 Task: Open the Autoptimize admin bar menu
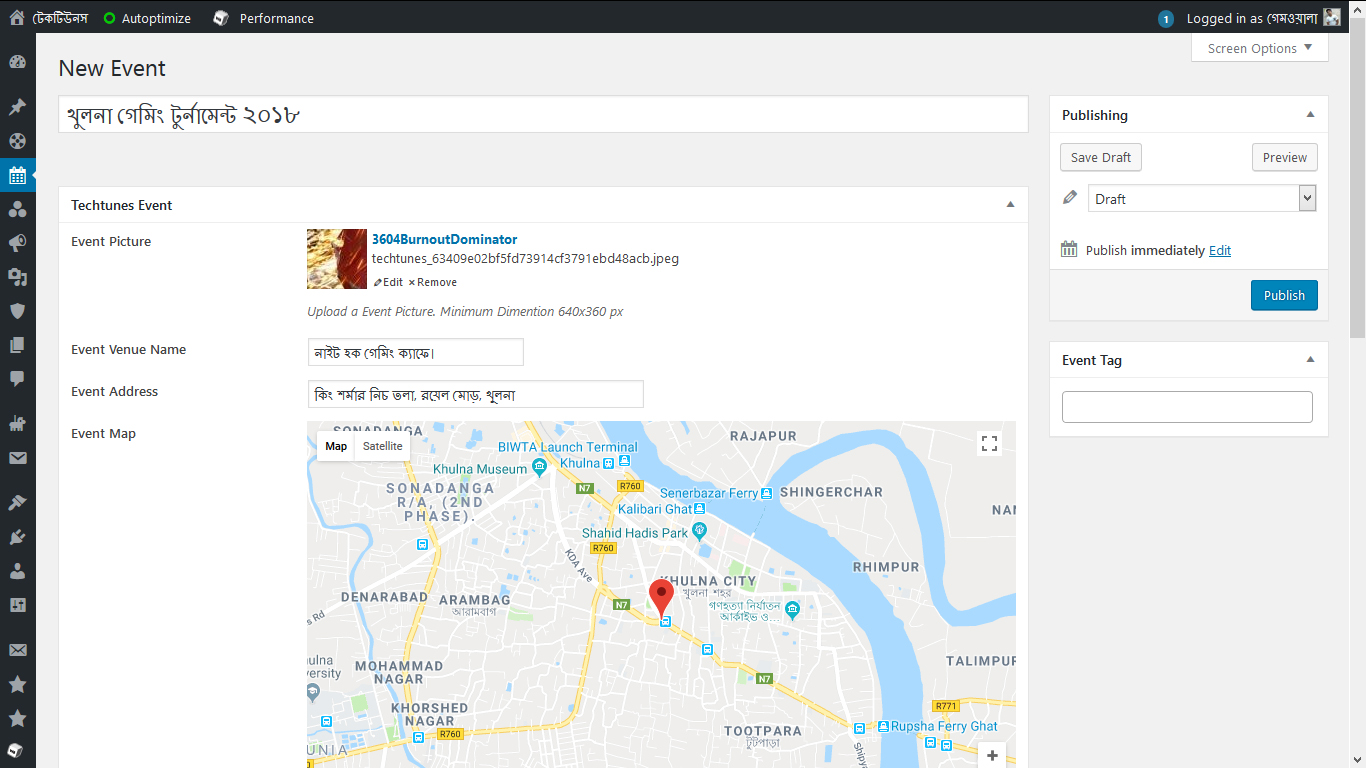click(147, 18)
